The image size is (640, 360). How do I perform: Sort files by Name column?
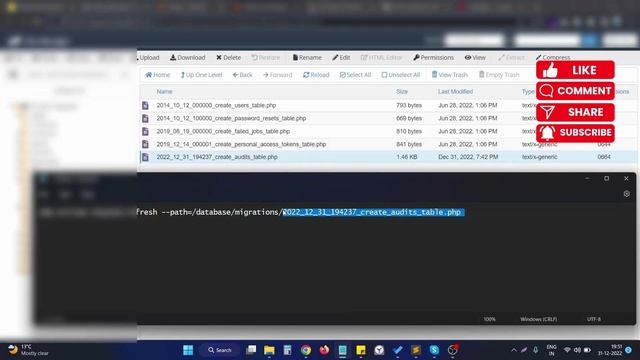[x=164, y=91]
